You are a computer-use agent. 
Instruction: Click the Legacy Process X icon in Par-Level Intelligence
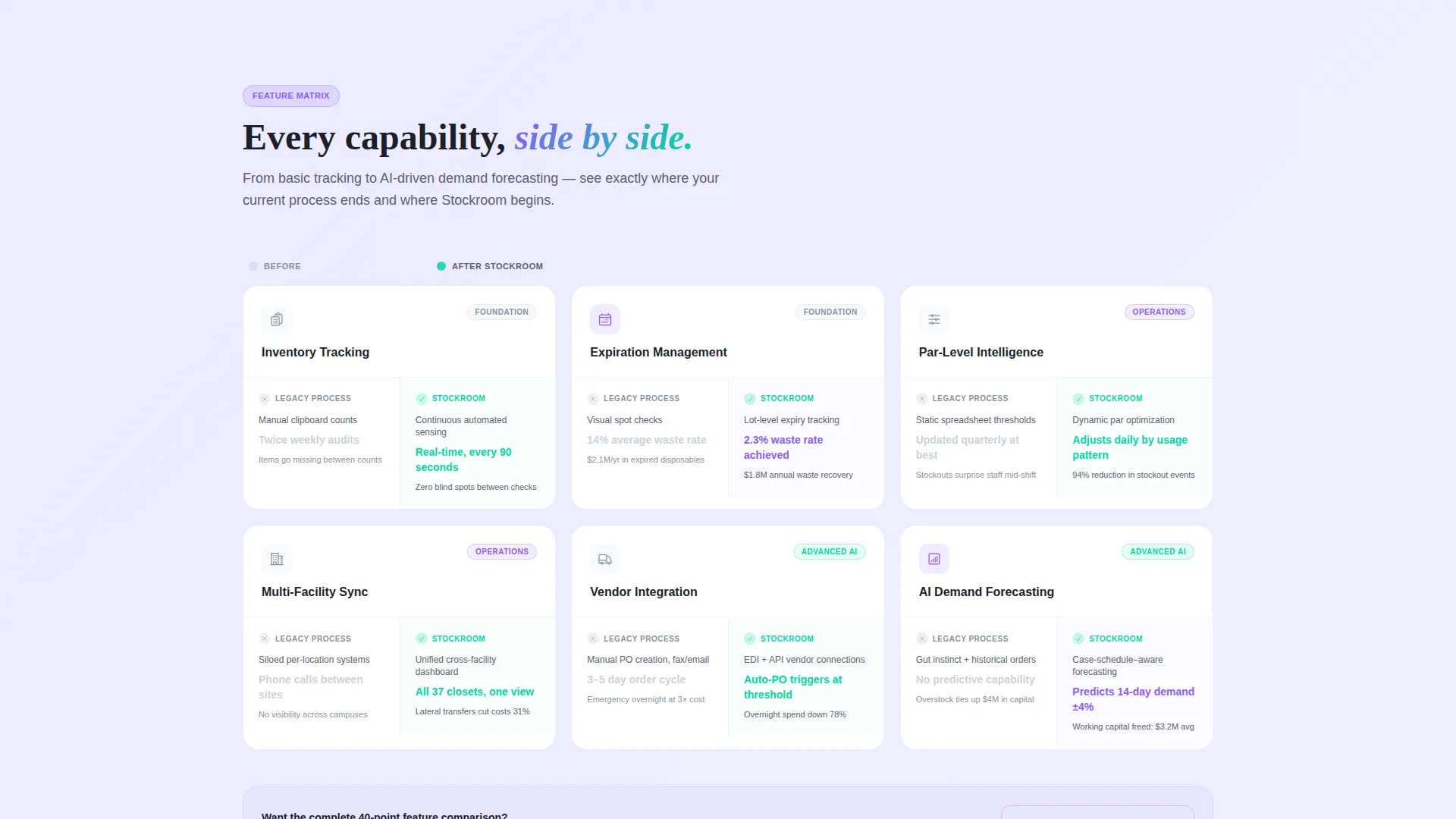point(922,399)
